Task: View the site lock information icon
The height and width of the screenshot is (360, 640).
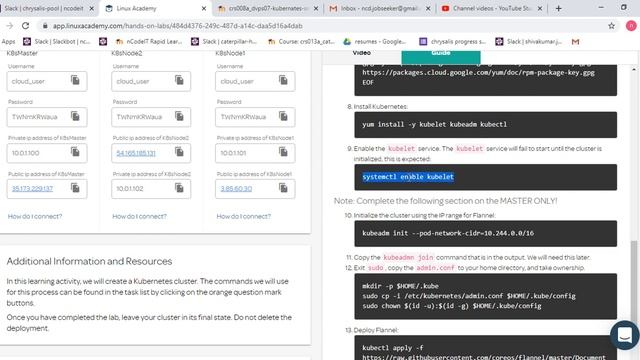Action: click(45, 26)
